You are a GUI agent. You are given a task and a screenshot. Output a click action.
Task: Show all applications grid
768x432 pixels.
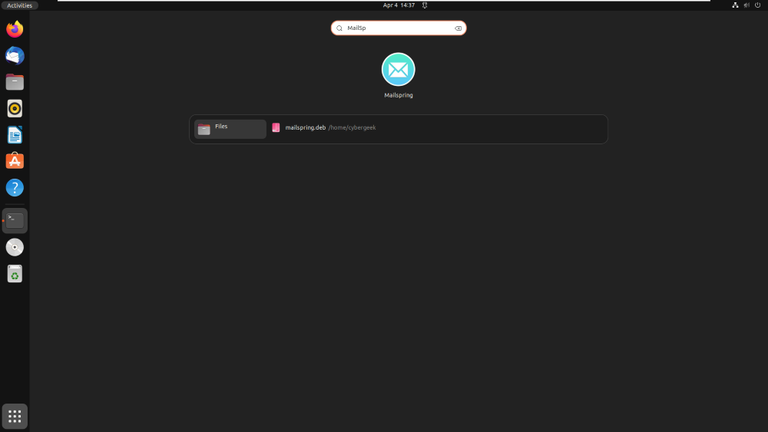click(15, 416)
